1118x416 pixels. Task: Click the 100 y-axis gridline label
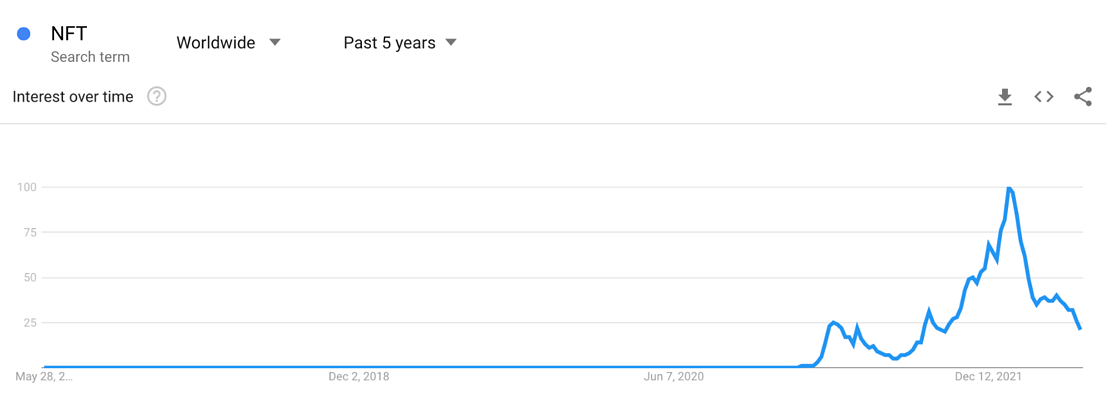click(26, 187)
